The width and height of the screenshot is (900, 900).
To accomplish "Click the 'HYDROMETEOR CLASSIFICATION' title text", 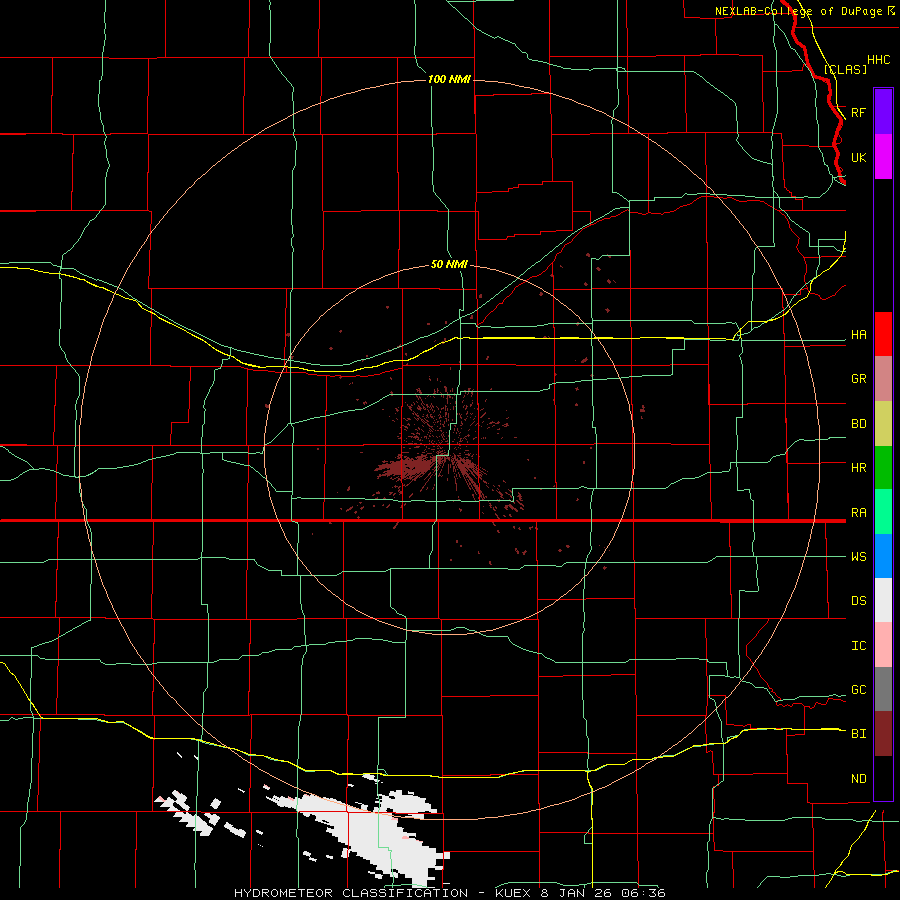I will click(351, 893).
